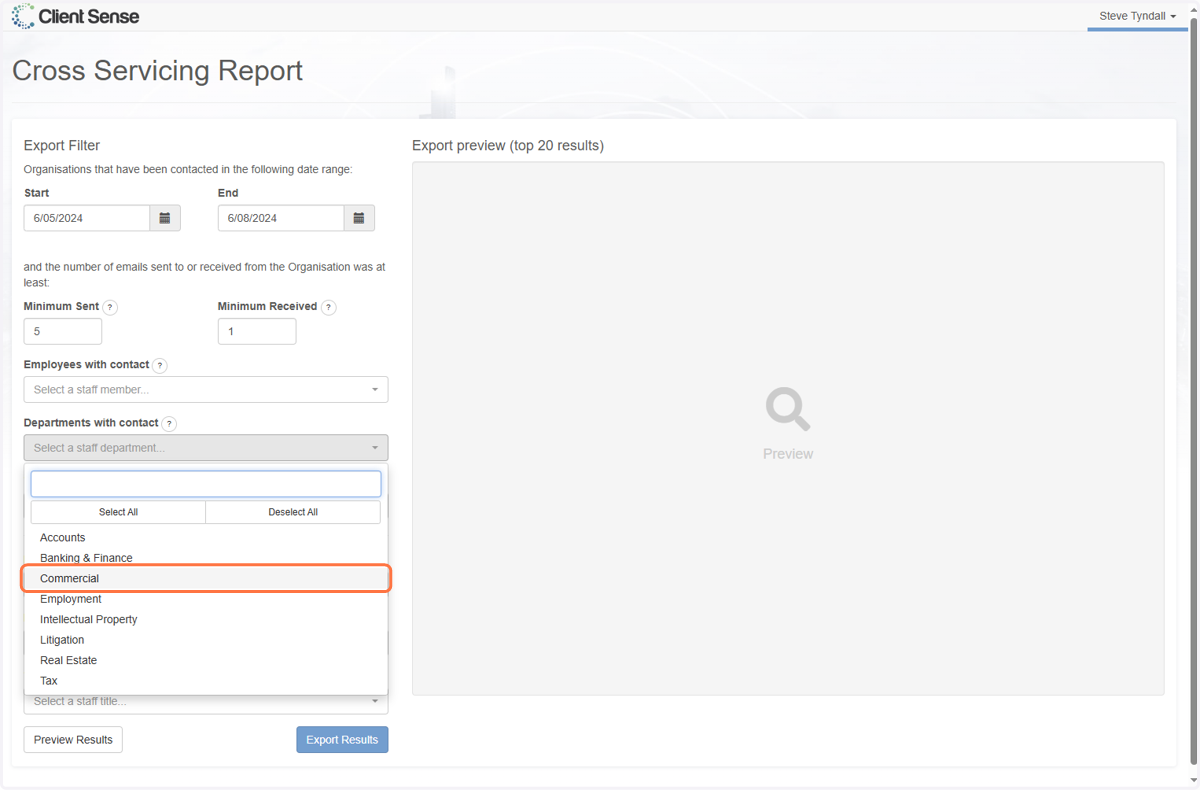The height and width of the screenshot is (790, 1200).
Task: Select the Employment department option
Action: tap(206, 599)
